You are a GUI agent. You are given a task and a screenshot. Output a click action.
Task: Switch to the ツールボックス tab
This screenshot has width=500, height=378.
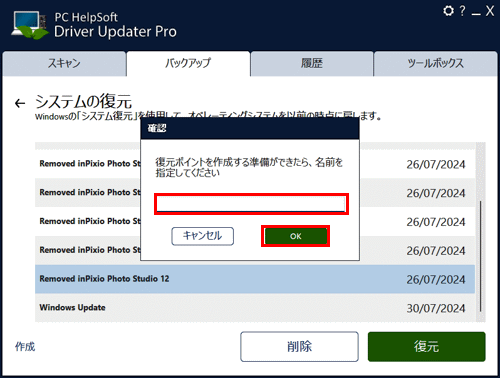[435, 63]
